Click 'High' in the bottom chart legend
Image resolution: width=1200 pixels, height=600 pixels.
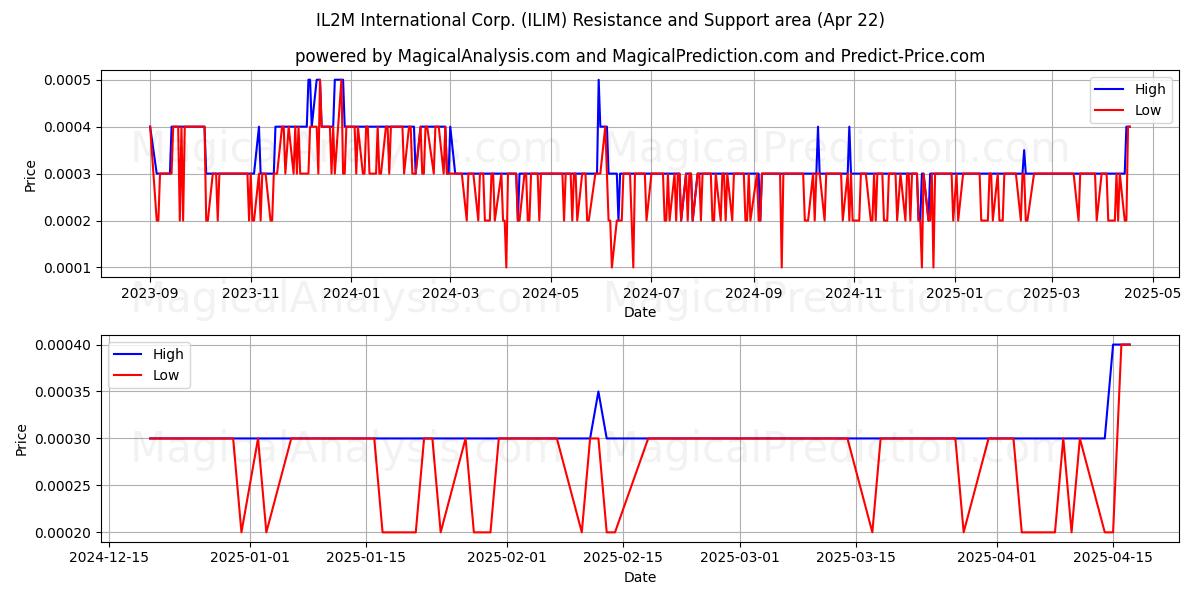(168, 354)
